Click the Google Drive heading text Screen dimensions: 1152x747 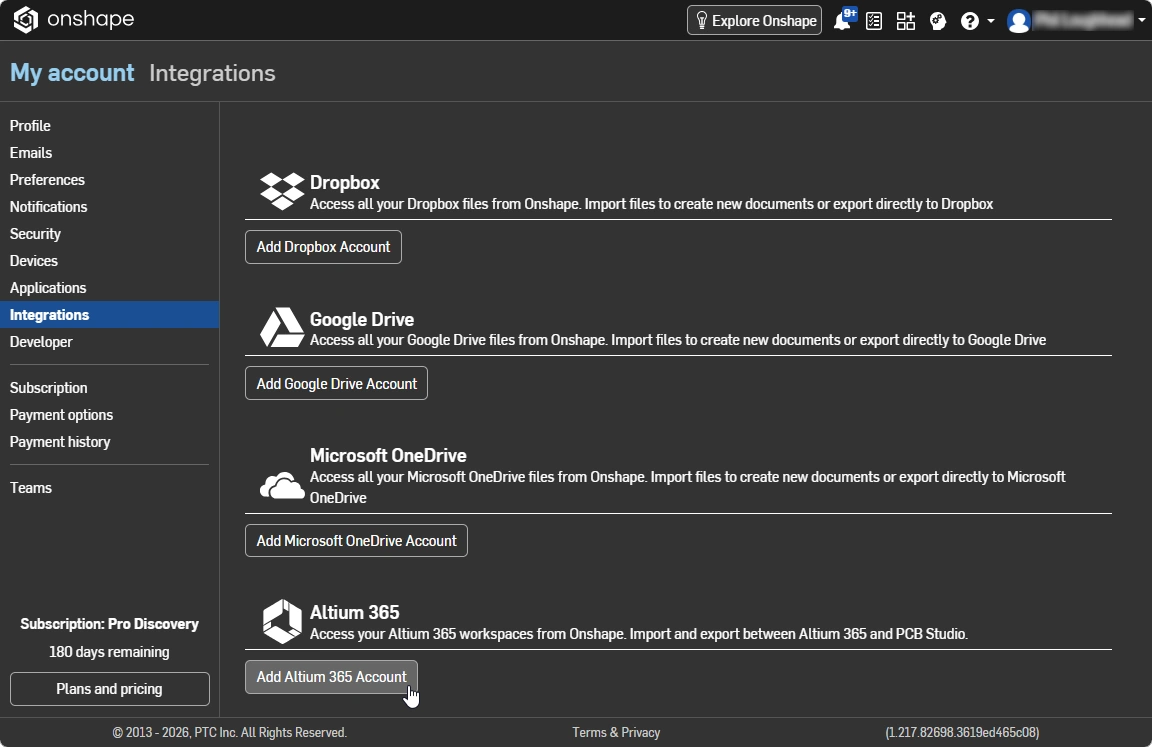[361, 319]
